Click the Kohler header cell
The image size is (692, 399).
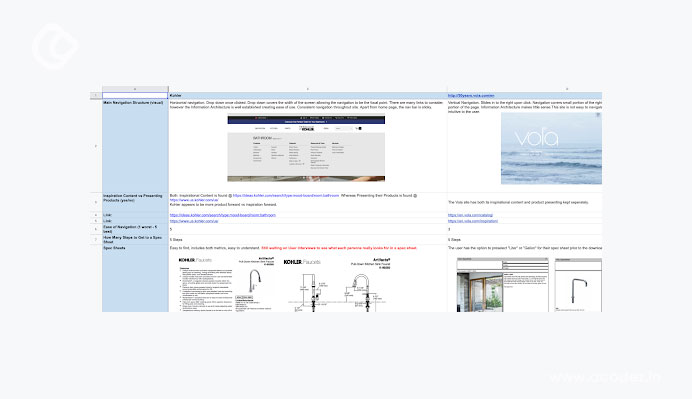coord(308,95)
